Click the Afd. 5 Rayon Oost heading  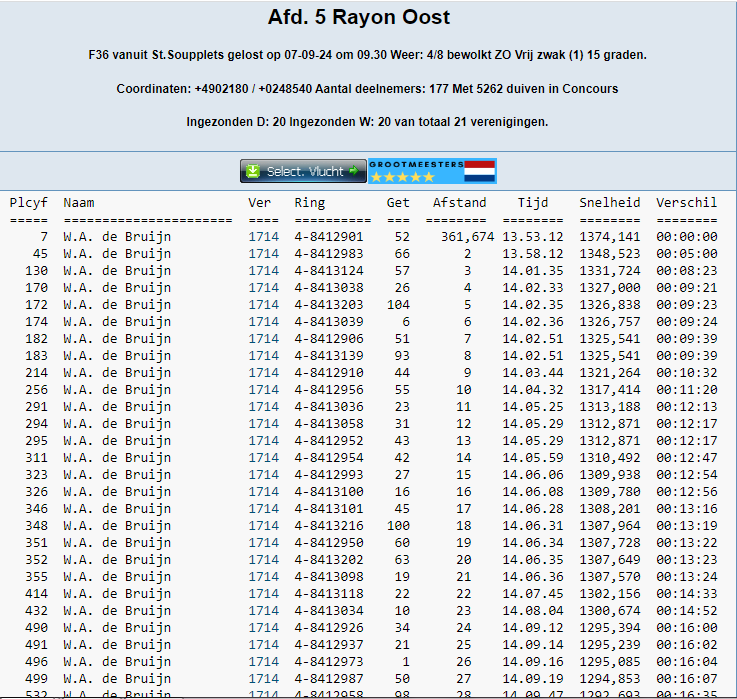pos(359,17)
